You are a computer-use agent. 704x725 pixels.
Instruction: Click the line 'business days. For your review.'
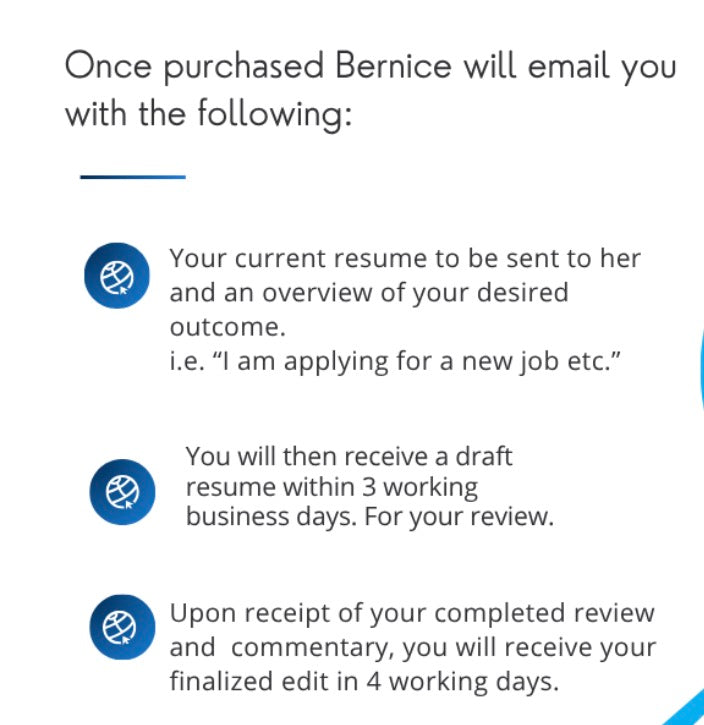(369, 518)
